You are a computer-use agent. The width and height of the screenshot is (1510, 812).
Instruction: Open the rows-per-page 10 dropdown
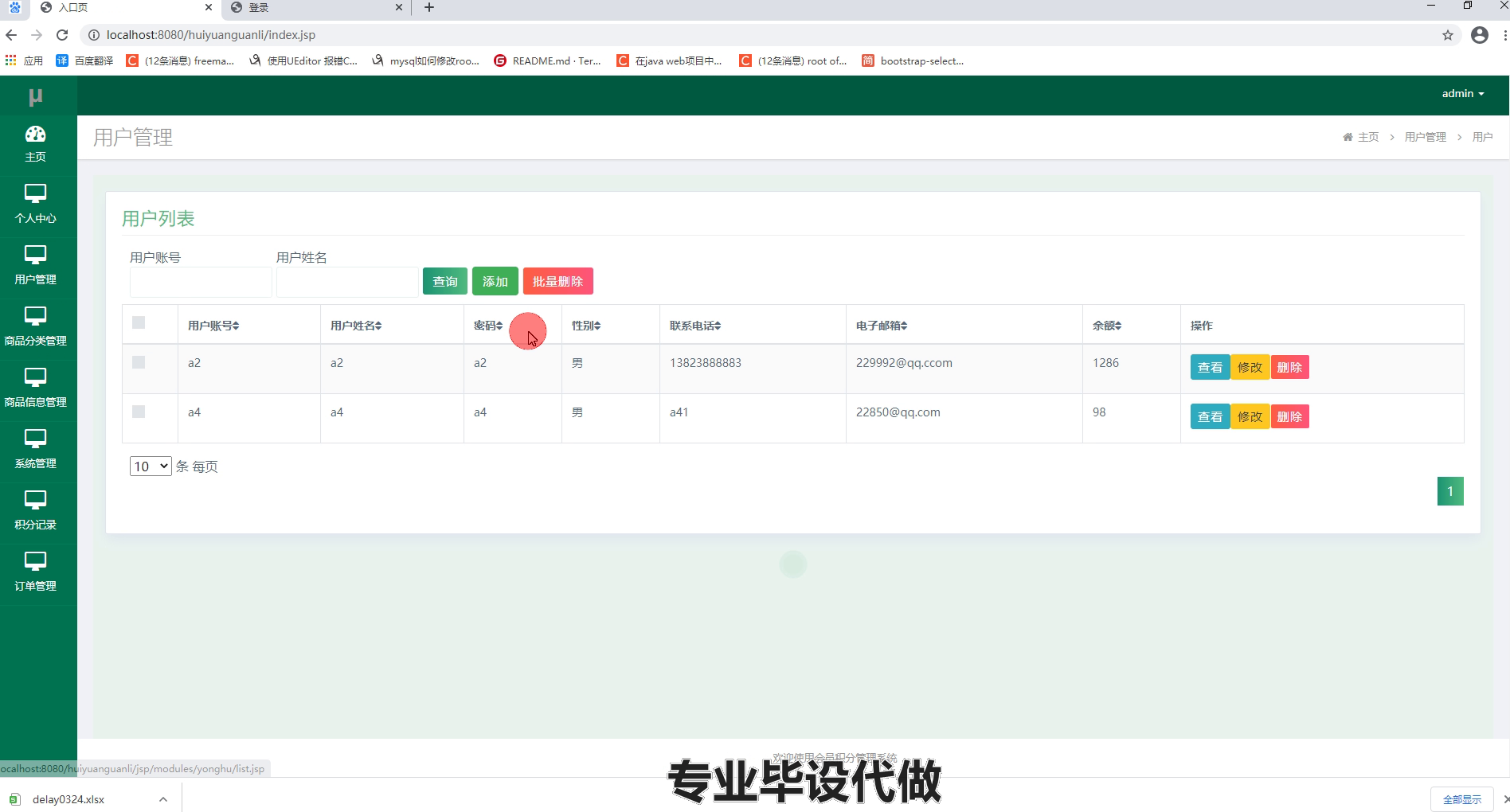point(151,466)
